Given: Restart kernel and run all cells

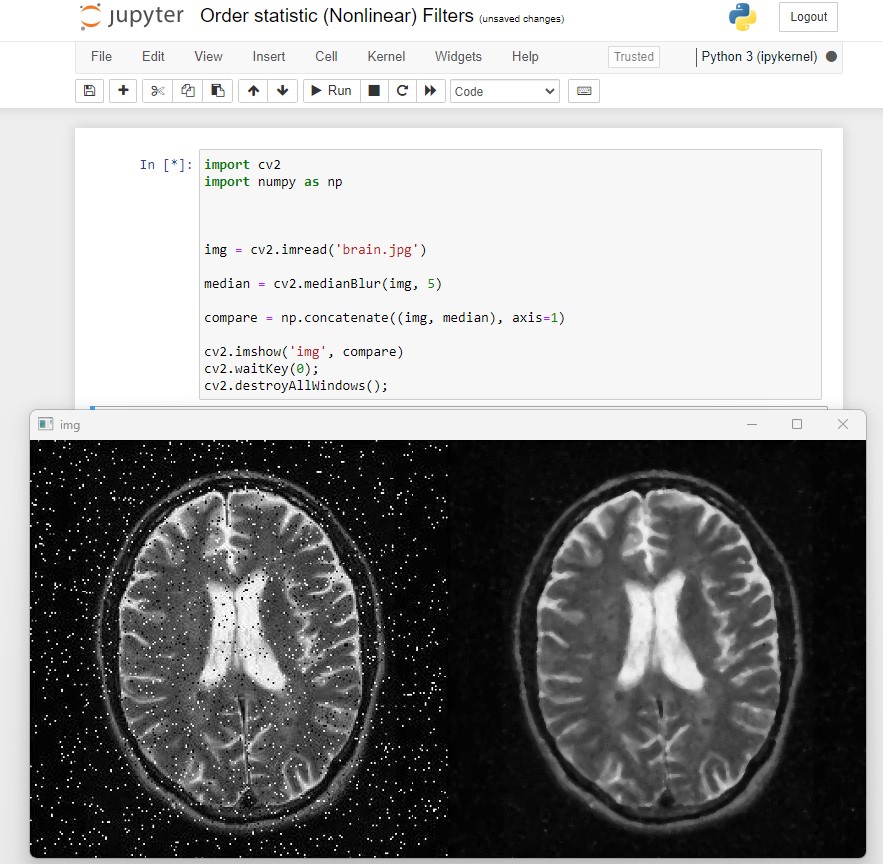Looking at the screenshot, I should coord(431,91).
